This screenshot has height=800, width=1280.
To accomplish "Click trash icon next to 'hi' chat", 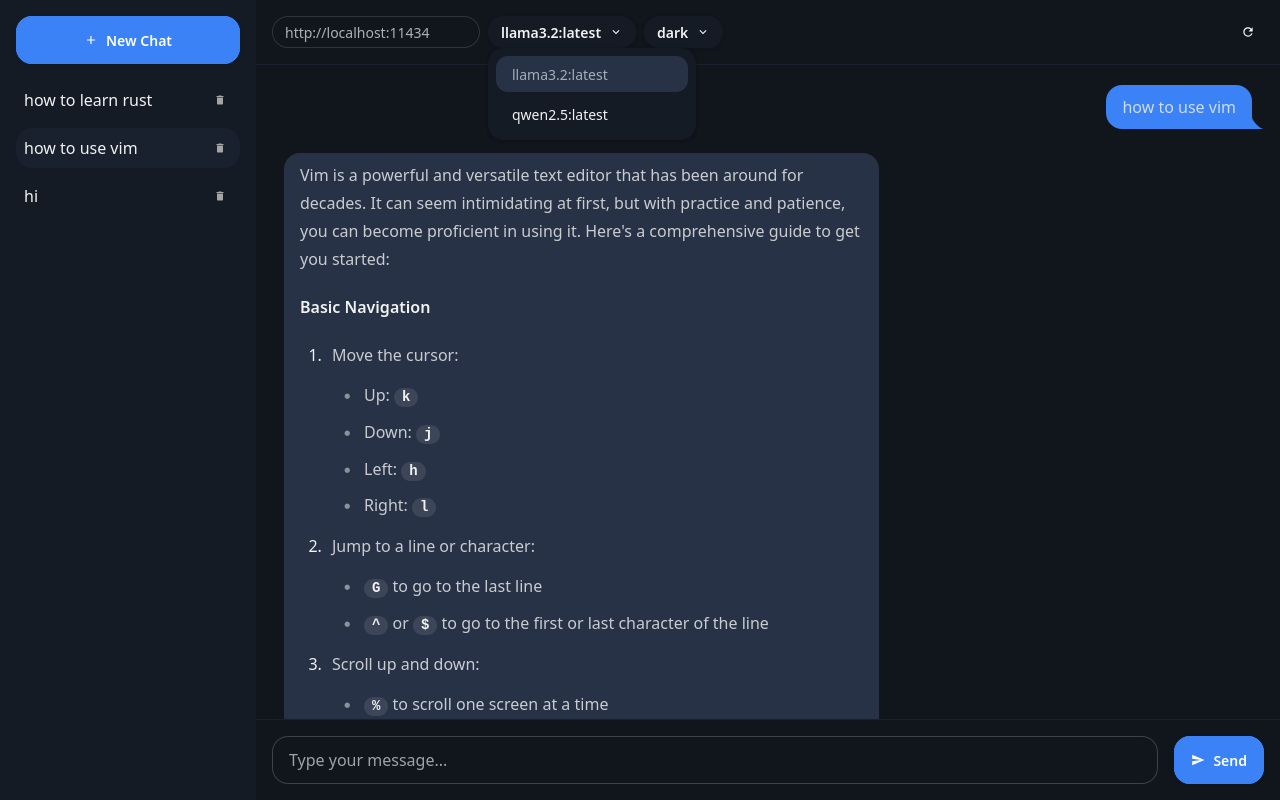I will 220,196.
